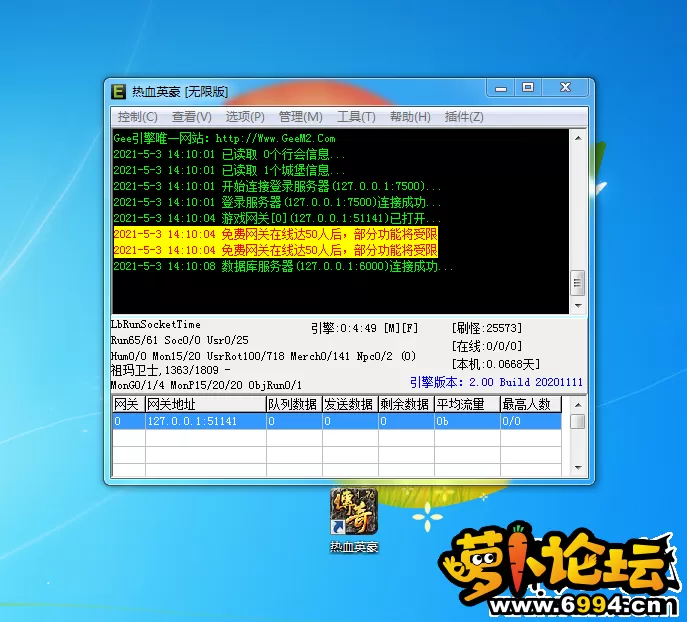Click the log panel scrollbar thumb
Viewport: 687px width, 622px height.
(578, 283)
